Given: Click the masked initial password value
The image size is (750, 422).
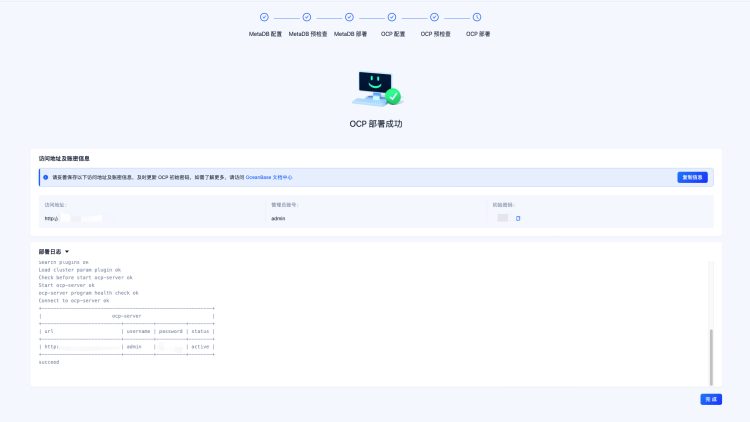Looking at the screenshot, I should (x=503, y=218).
